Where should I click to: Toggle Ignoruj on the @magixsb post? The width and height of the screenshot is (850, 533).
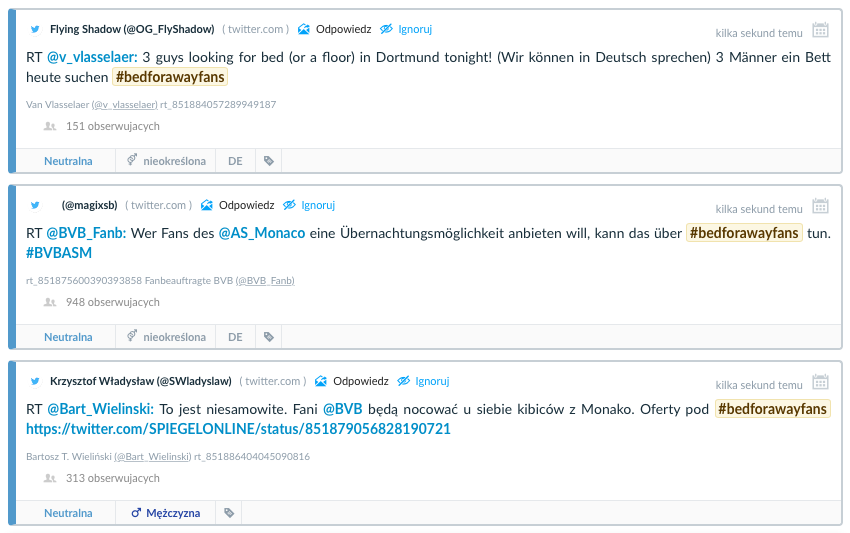pyautogui.click(x=309, y=205)
